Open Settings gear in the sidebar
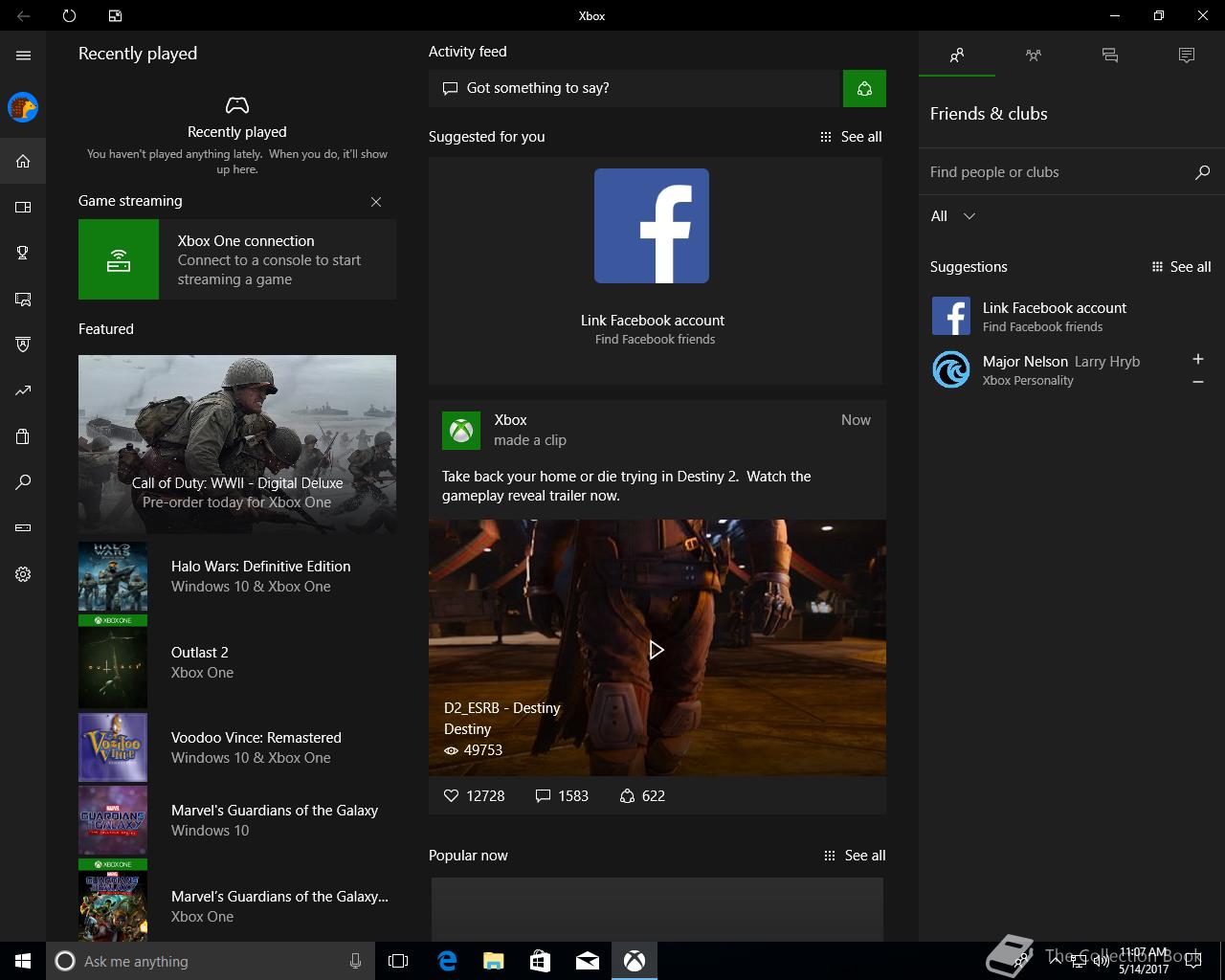 pyautogui.click(x=23, y=574)
